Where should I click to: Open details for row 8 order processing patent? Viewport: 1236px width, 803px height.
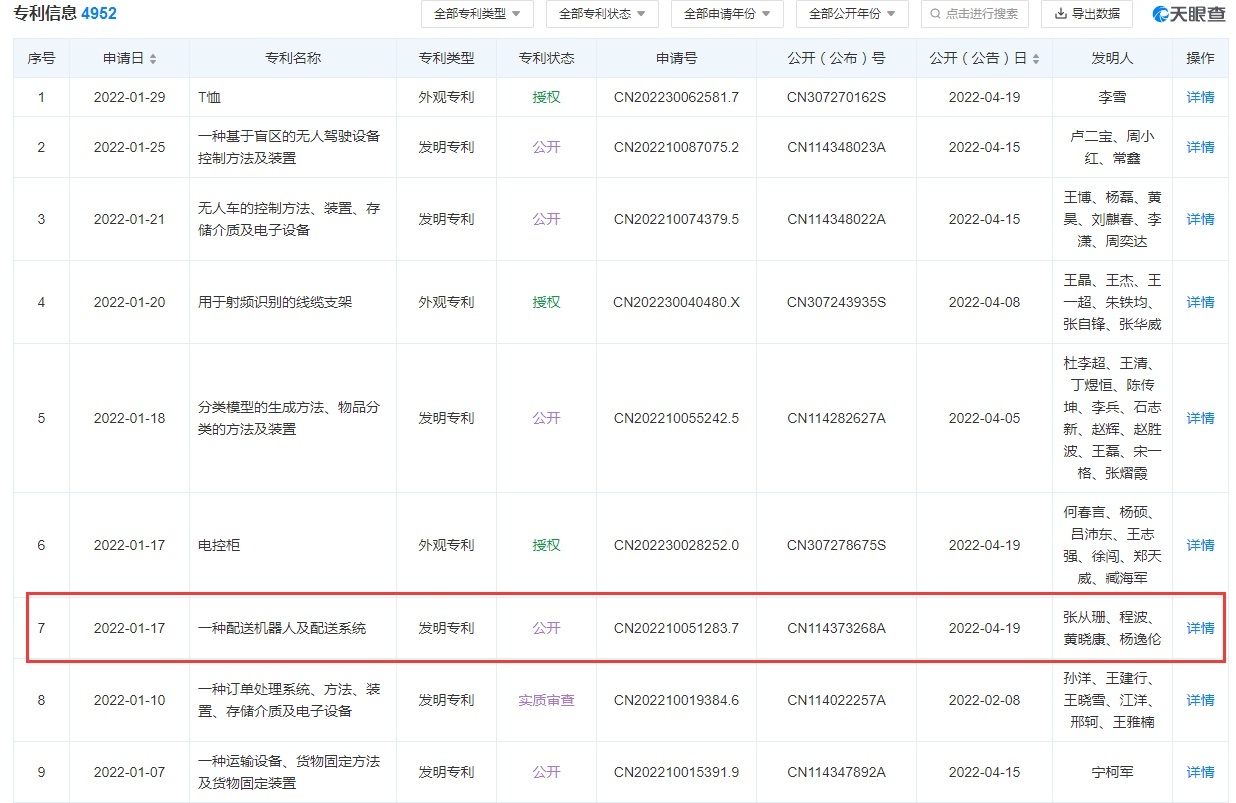point(1200,700)
